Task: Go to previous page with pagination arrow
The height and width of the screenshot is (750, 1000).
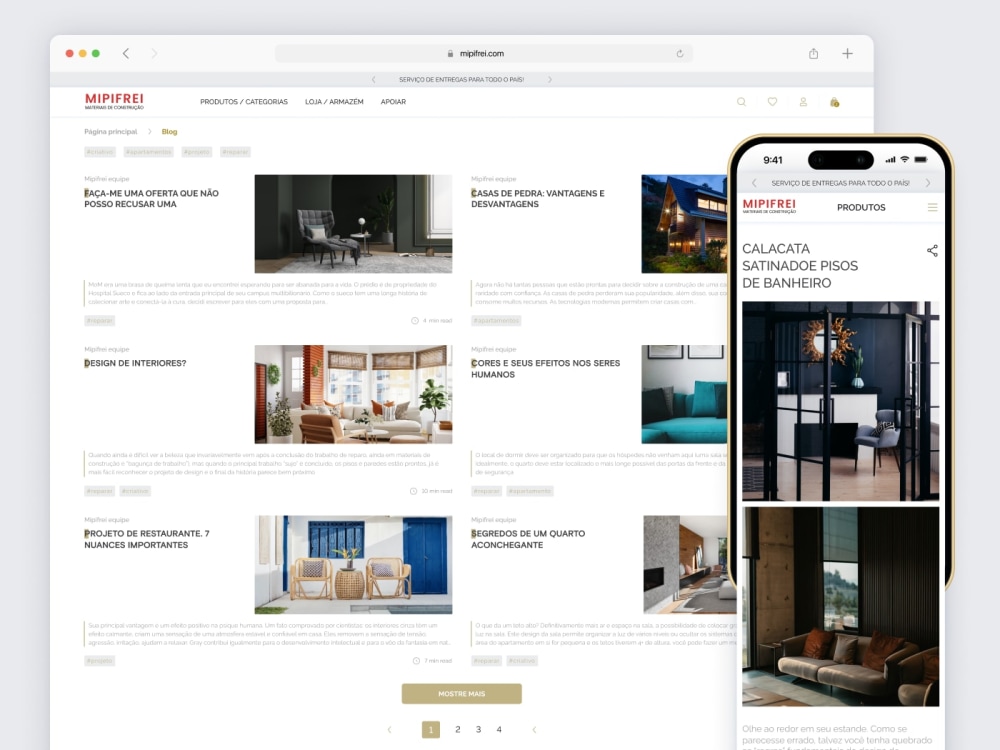Action: [390, 730]
